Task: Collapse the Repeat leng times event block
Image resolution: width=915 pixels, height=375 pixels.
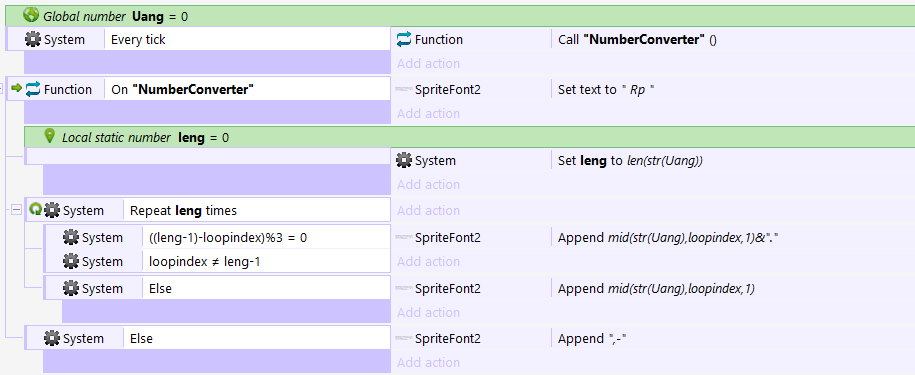Action: point(16,210)
